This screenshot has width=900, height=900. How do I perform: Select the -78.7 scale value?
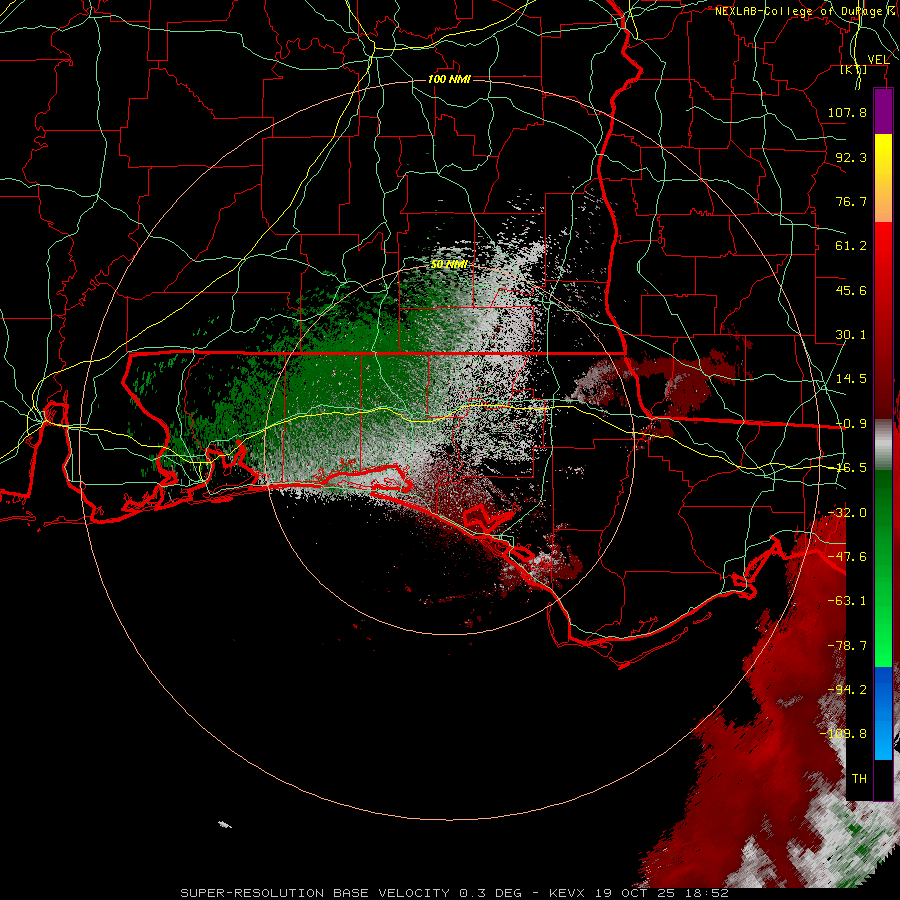click(x=847, y=646)
